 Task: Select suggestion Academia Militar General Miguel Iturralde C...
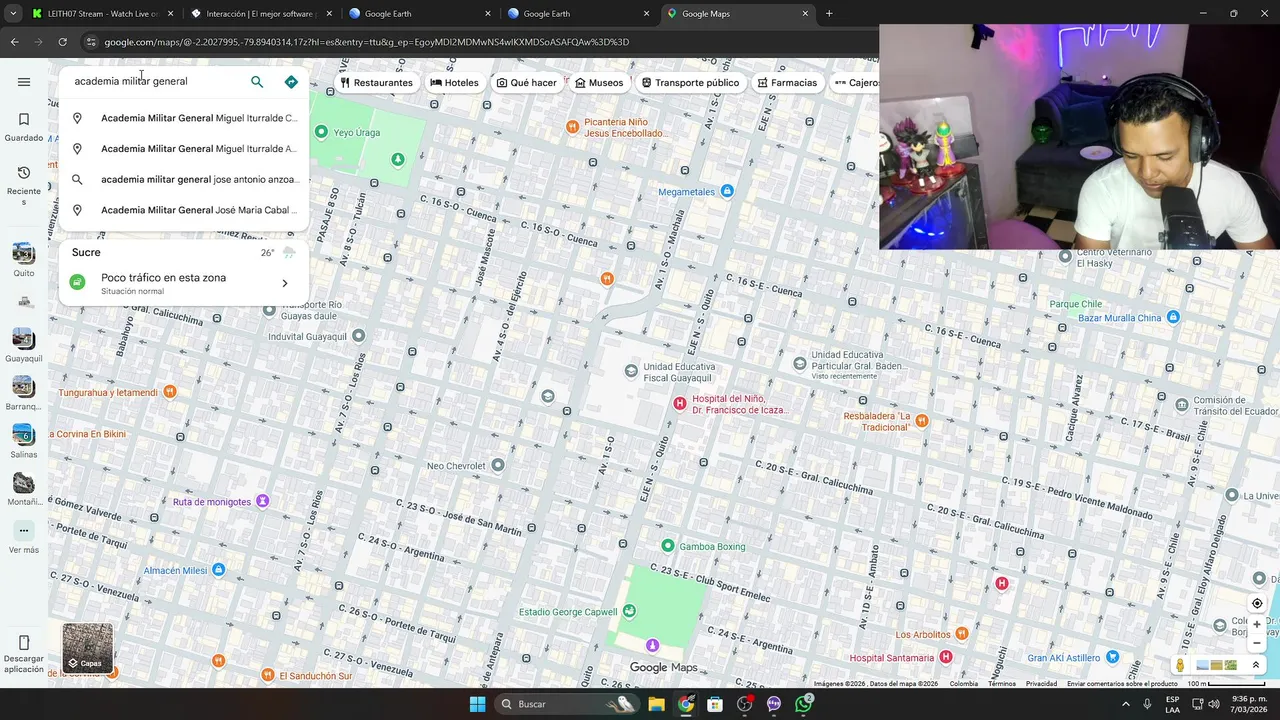(x=184, y=118)
